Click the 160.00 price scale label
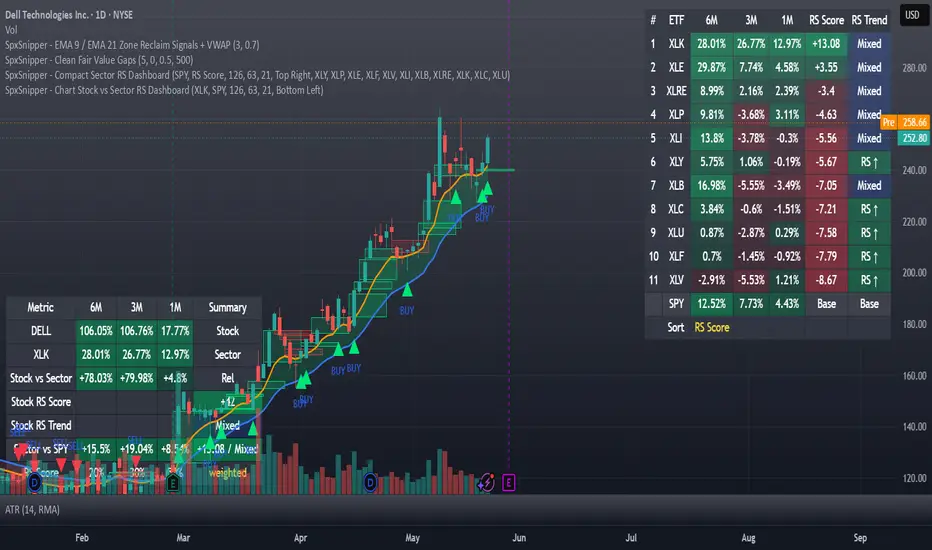Image resolution: width=932 pixels, height=550 pixels. [914, 376]
